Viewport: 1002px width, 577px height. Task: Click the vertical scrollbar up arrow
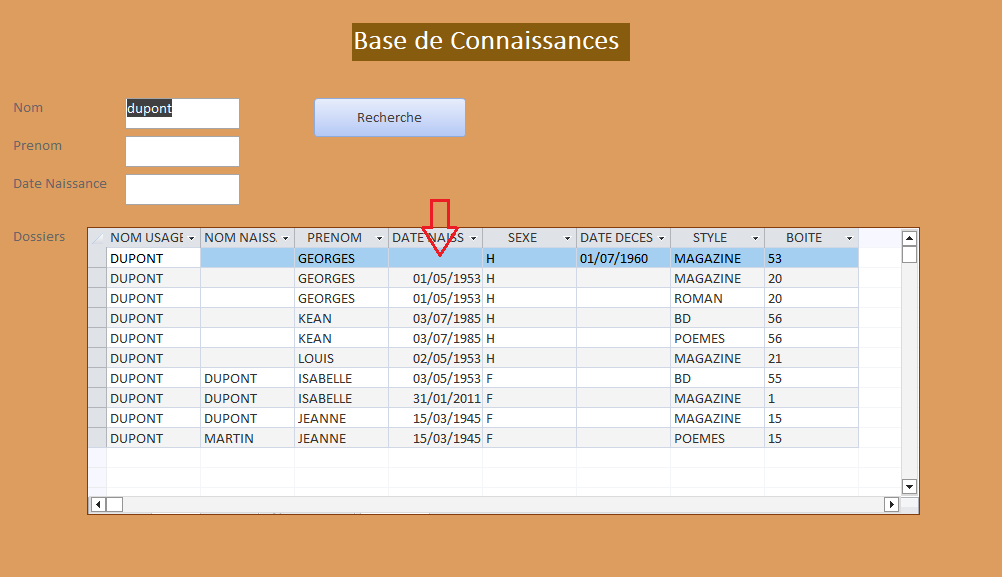click(909, 238)
